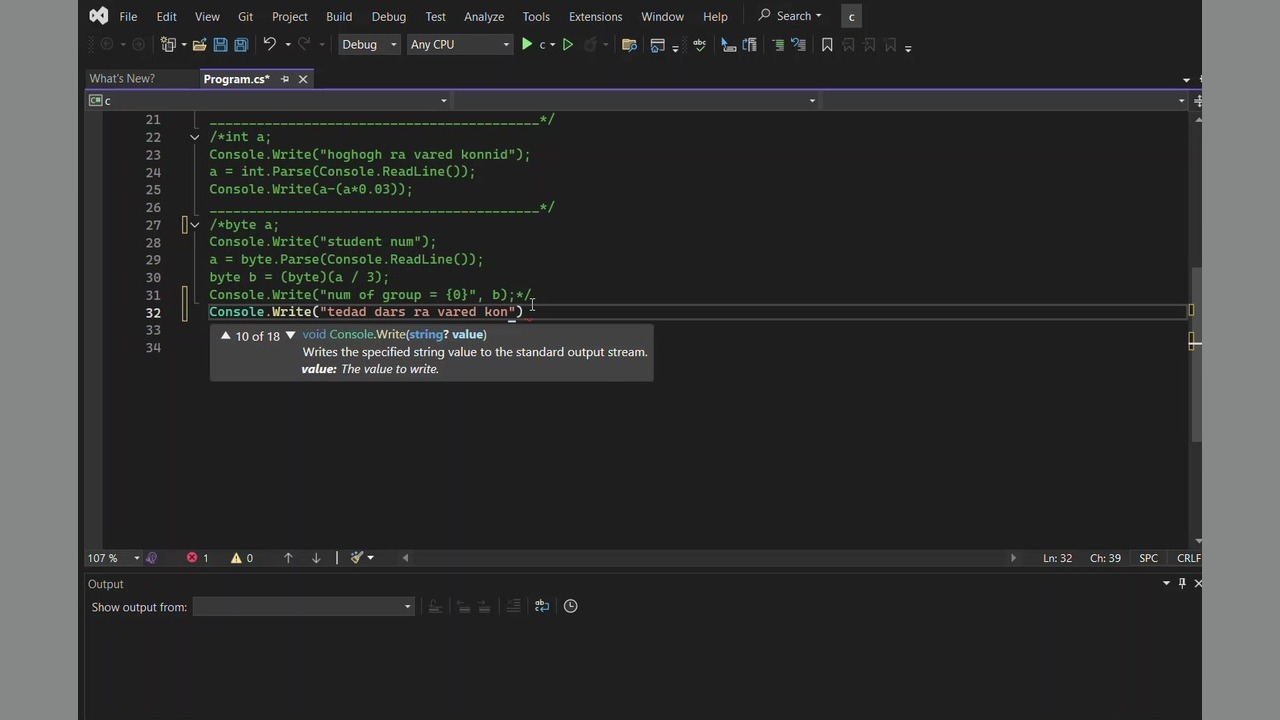Click Start Without Debugging outline arrow
This screenshot has width=1280, height=720.
(x=567, y=45)
